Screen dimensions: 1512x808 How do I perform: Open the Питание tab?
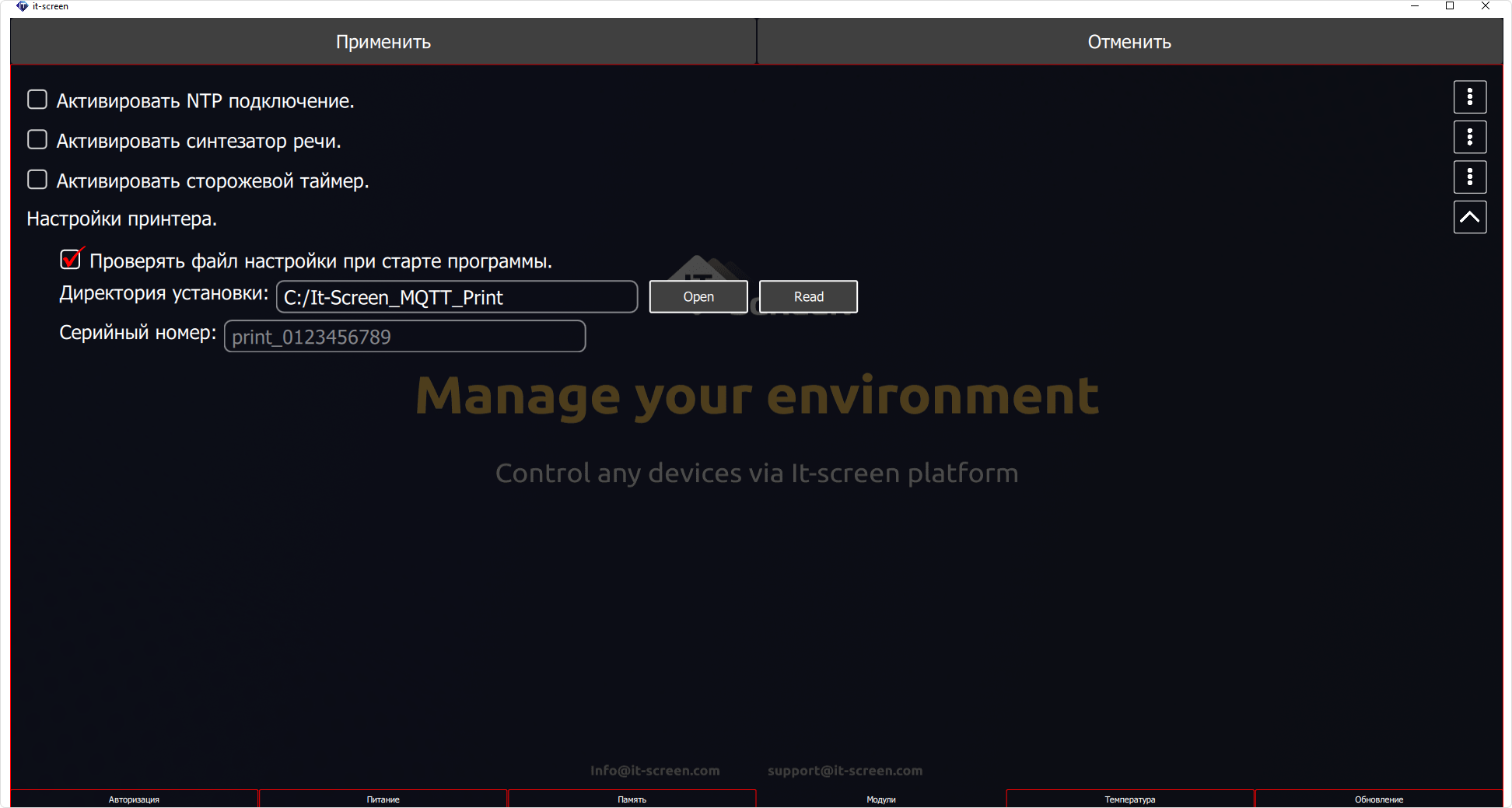pos(383,799)
